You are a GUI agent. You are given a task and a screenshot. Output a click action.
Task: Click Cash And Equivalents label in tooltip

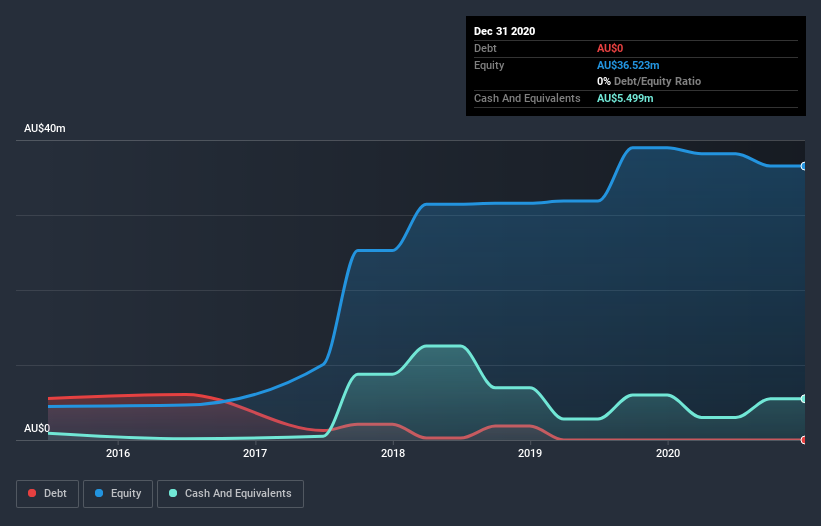pyautogui.click(x=527, y=98)
